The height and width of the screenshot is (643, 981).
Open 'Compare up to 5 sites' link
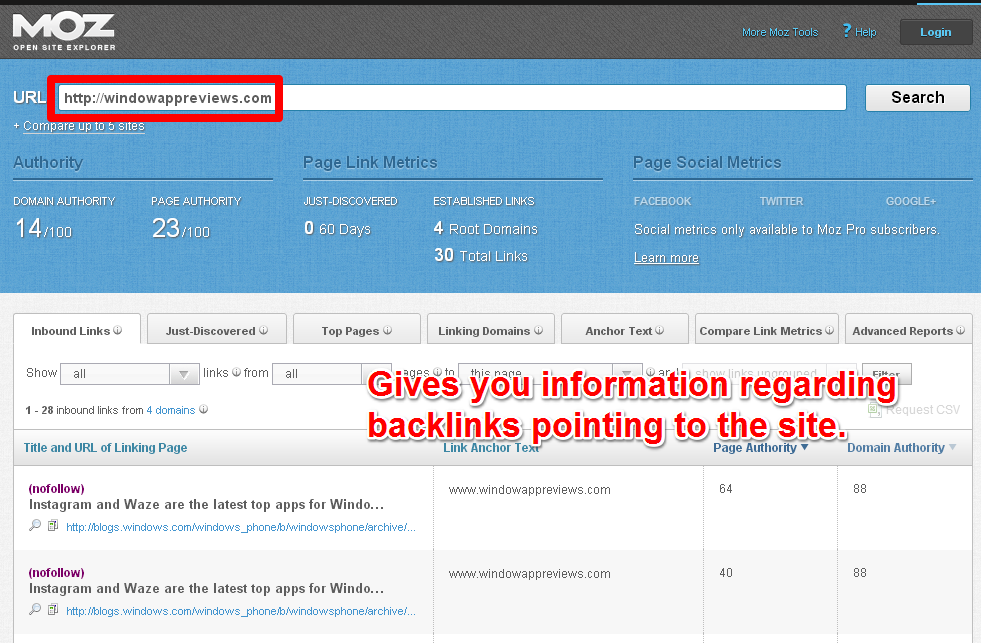pos(83,126)
